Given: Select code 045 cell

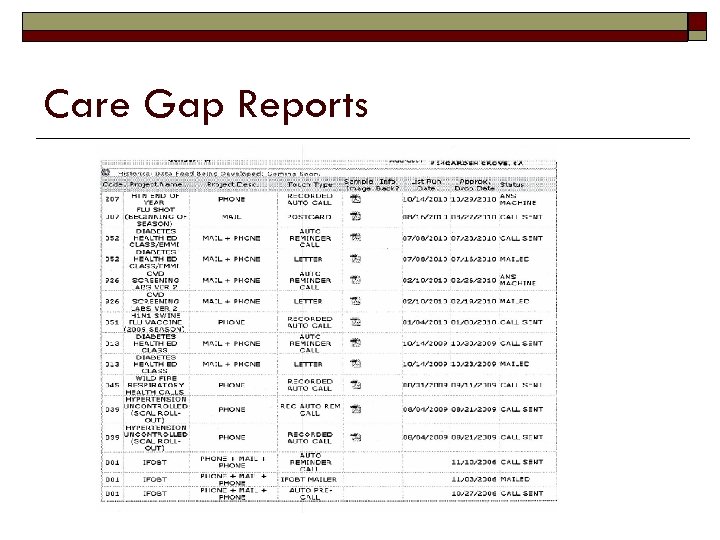Looking at the screenshot, I should pos(112,385).
